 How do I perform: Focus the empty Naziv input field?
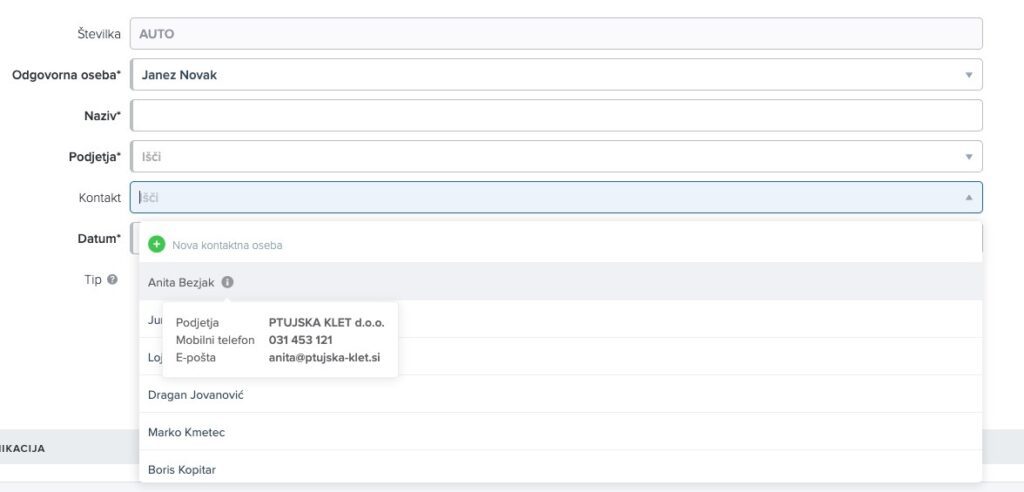pos(555,116)
